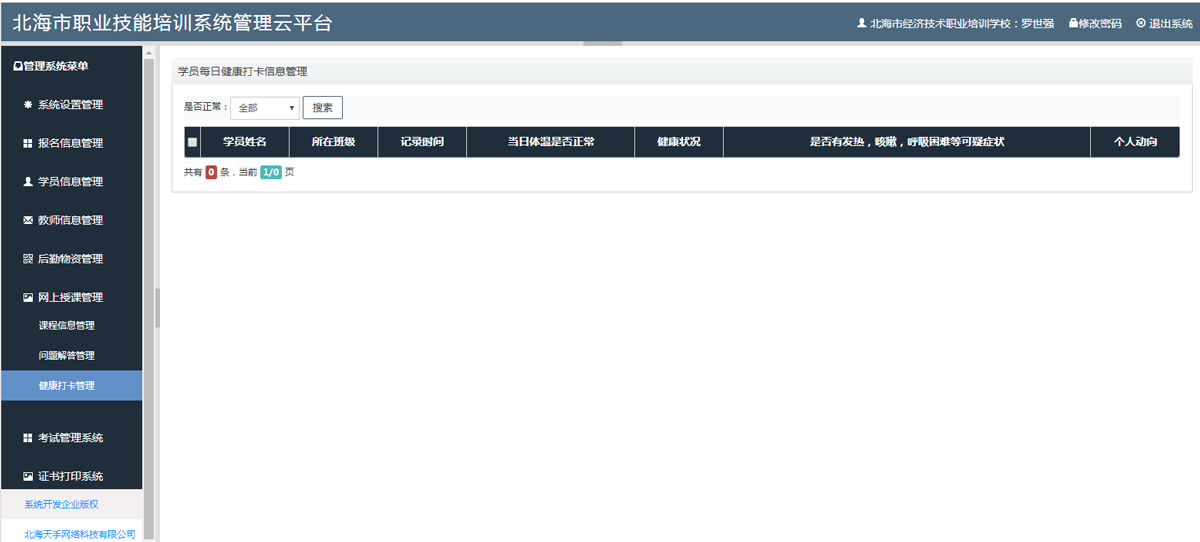Select the 健康打卡管理 menu item

point(67,386)
